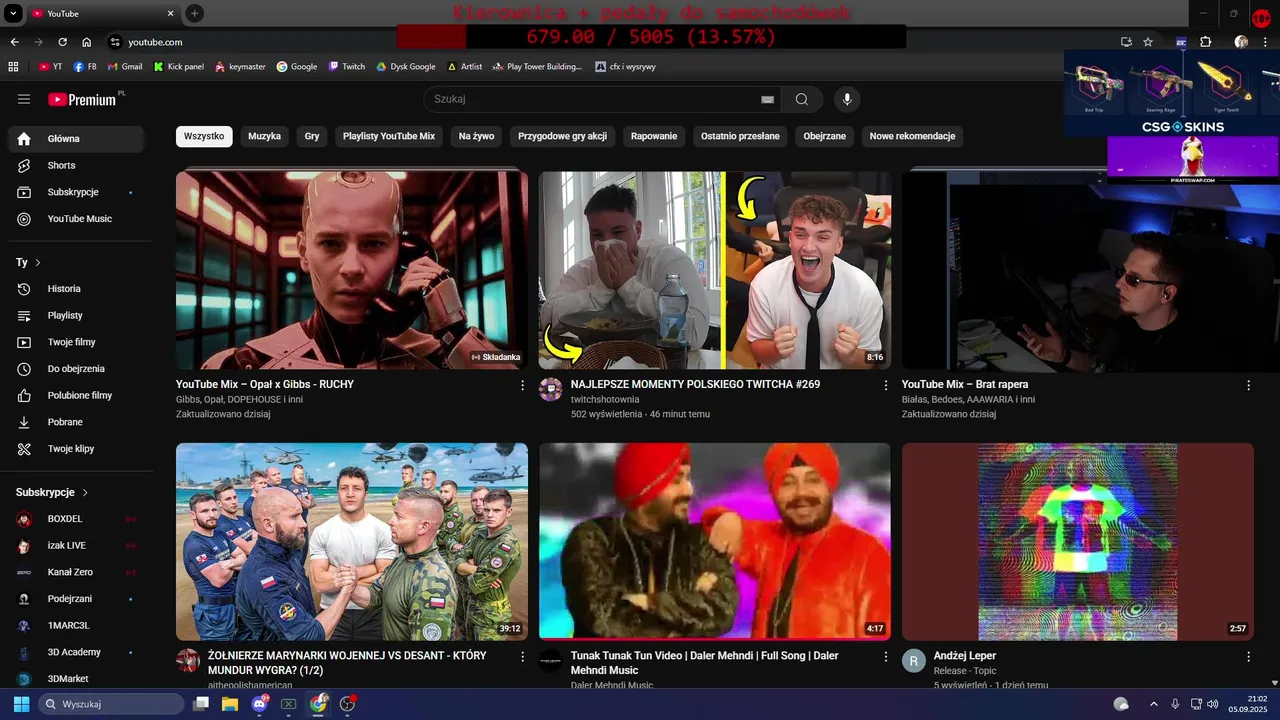Open the YouTube hamburger guide menu
1280x720 pixels.
(x=24, y=99)
